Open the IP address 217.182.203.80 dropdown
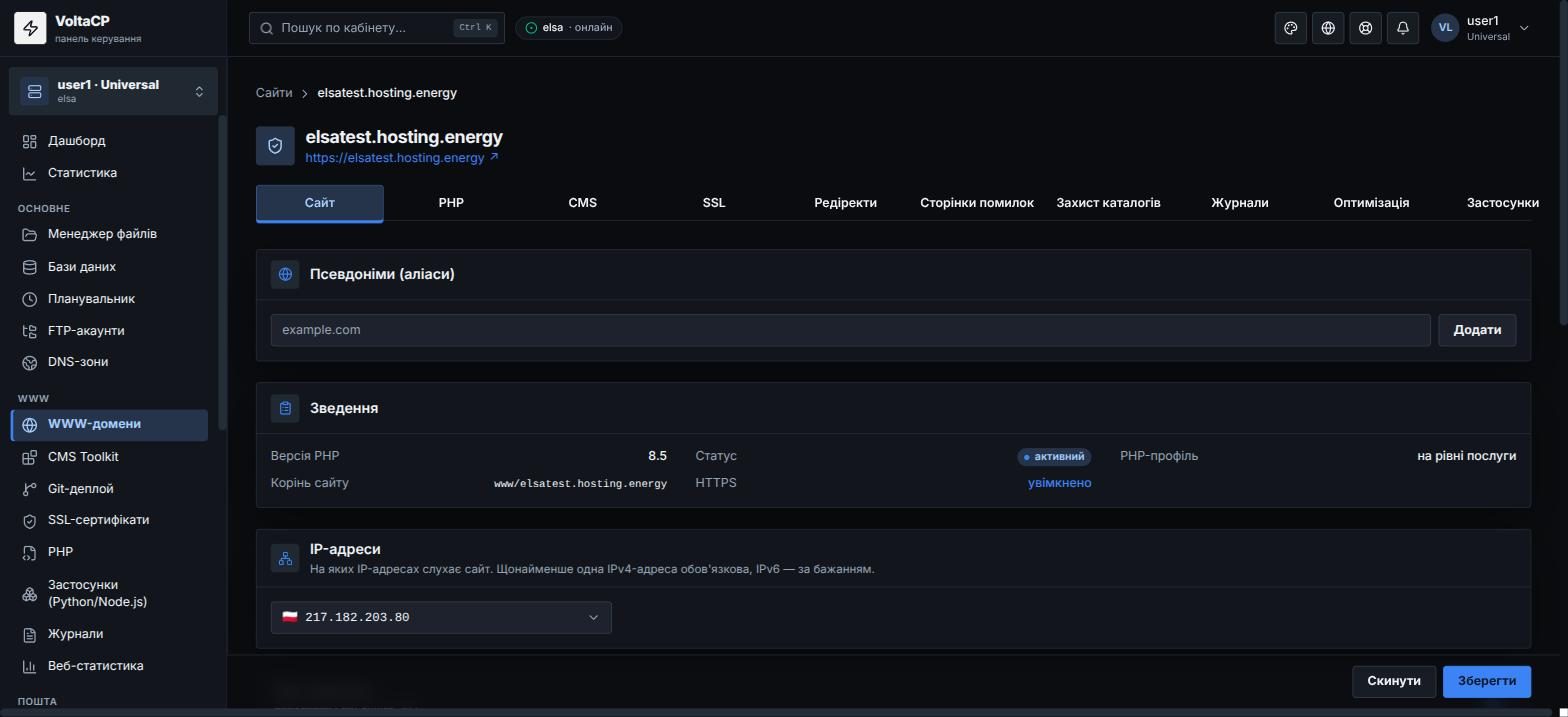 click(441, 617)
